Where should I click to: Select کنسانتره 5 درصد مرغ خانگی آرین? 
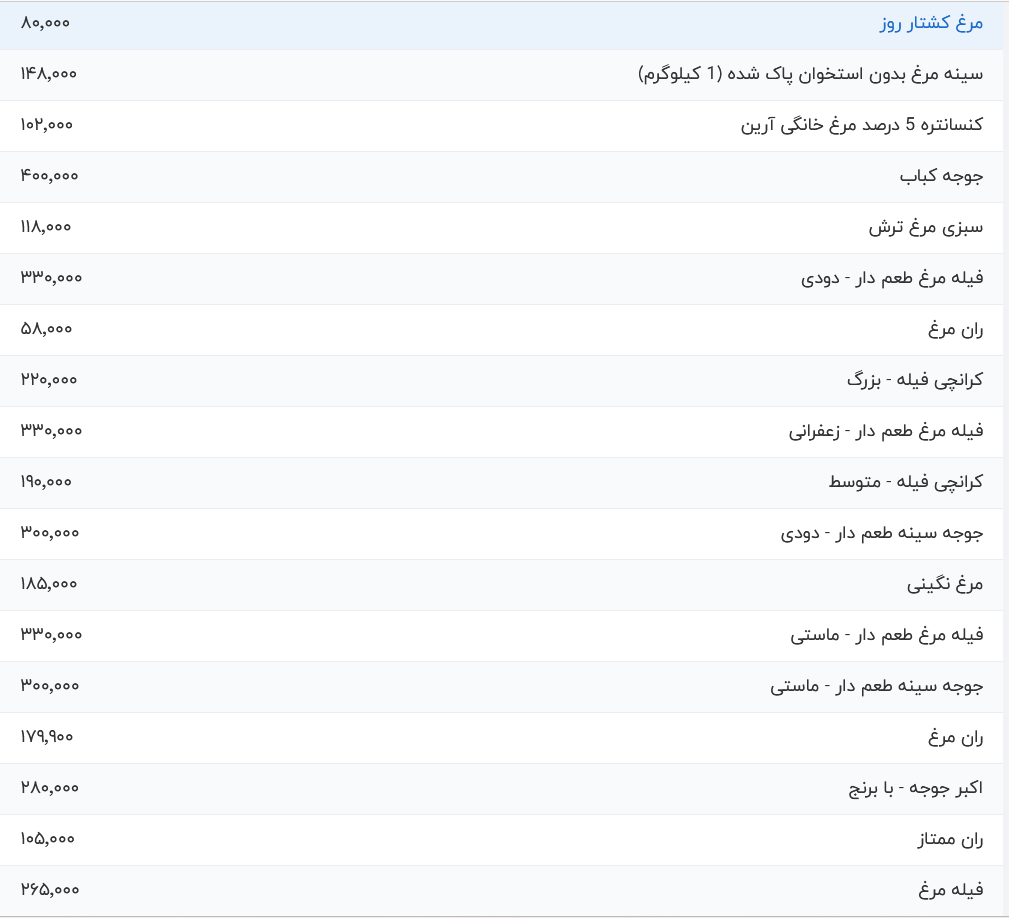tap(861, 125)
